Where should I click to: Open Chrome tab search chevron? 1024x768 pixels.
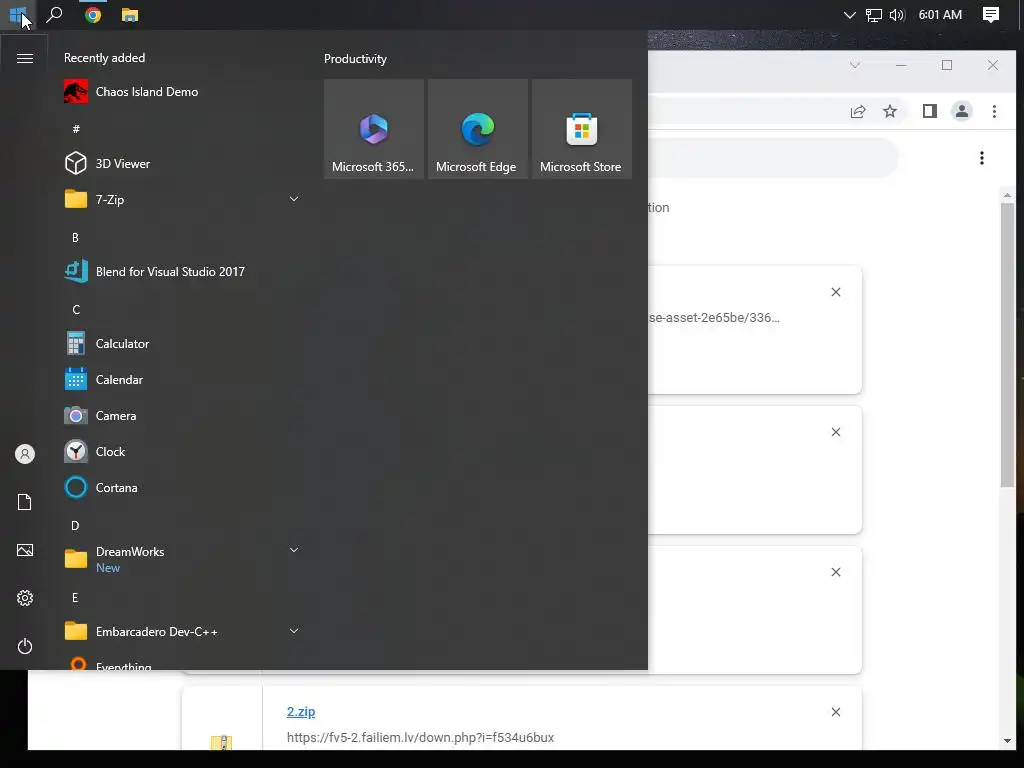854,65
